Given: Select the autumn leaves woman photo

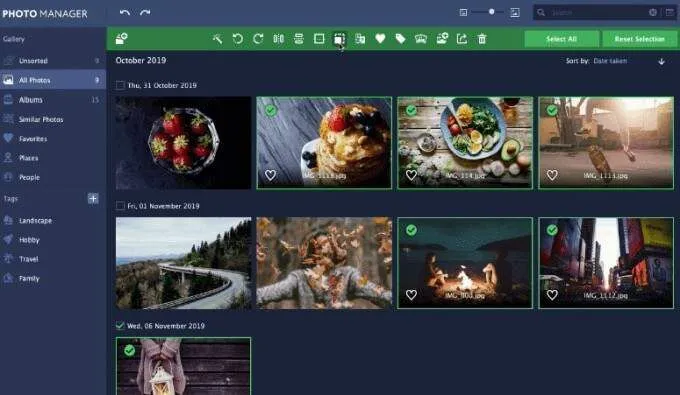Looking at the screenshot, I should pos(324,263).
